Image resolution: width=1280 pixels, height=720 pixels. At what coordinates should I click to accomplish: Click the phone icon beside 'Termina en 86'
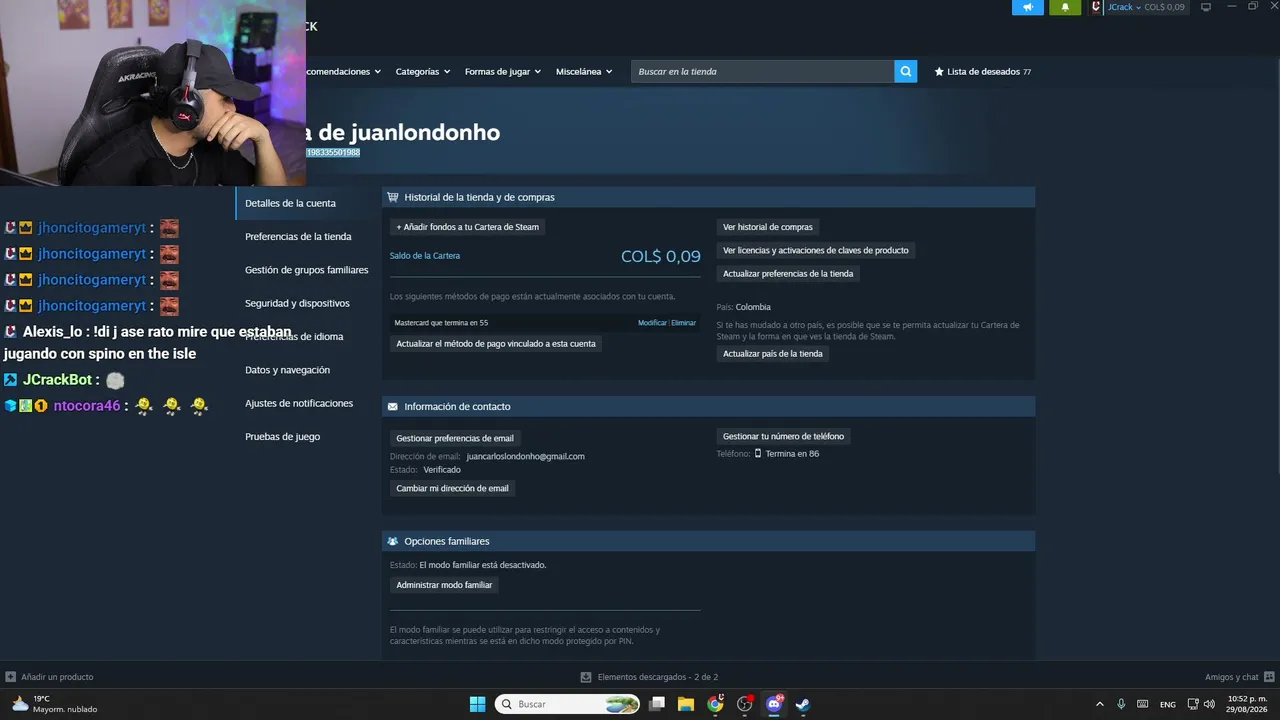pyautogui.click(x=758, y=454)
